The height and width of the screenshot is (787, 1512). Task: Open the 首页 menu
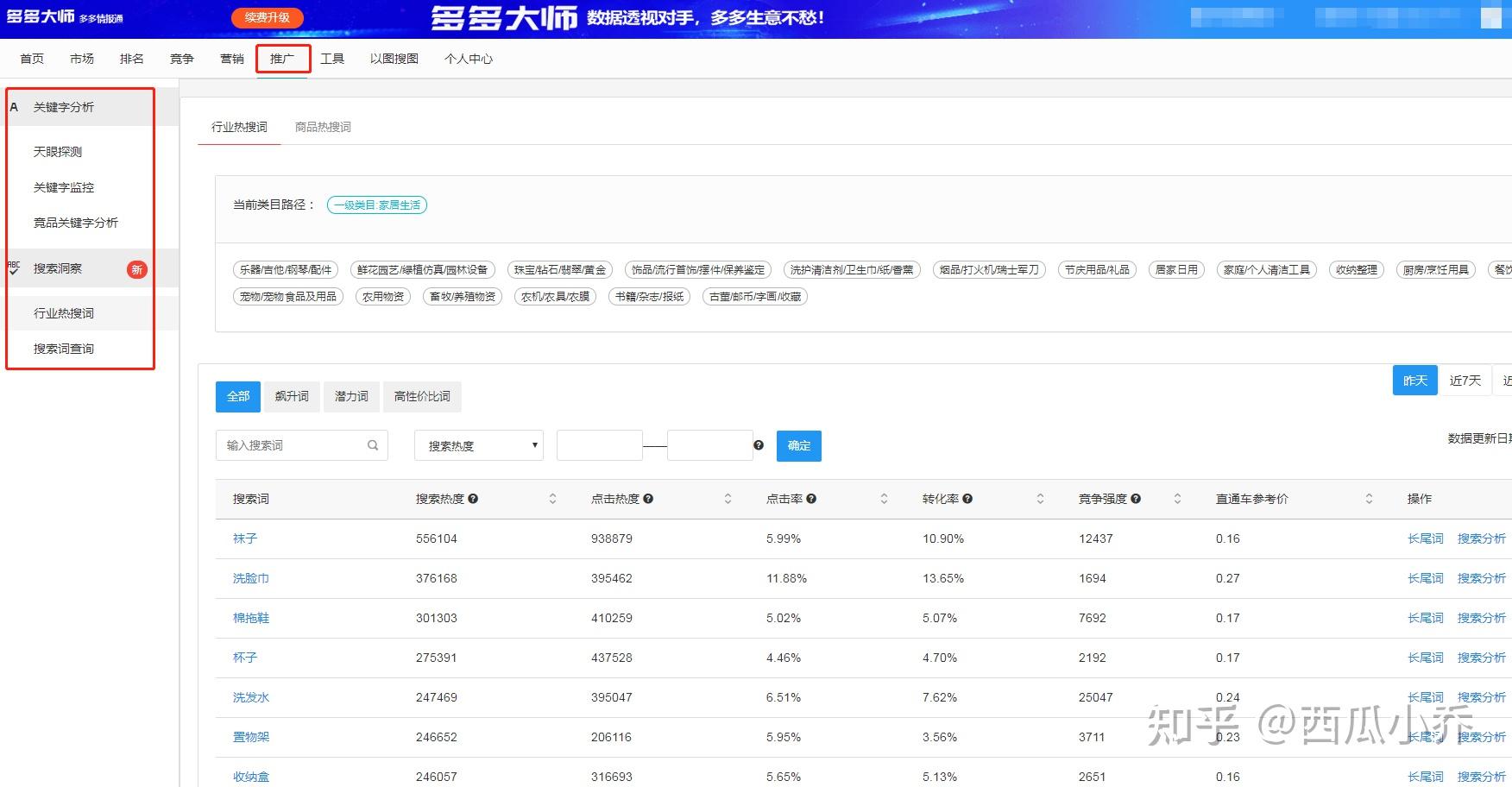(32, 59)
